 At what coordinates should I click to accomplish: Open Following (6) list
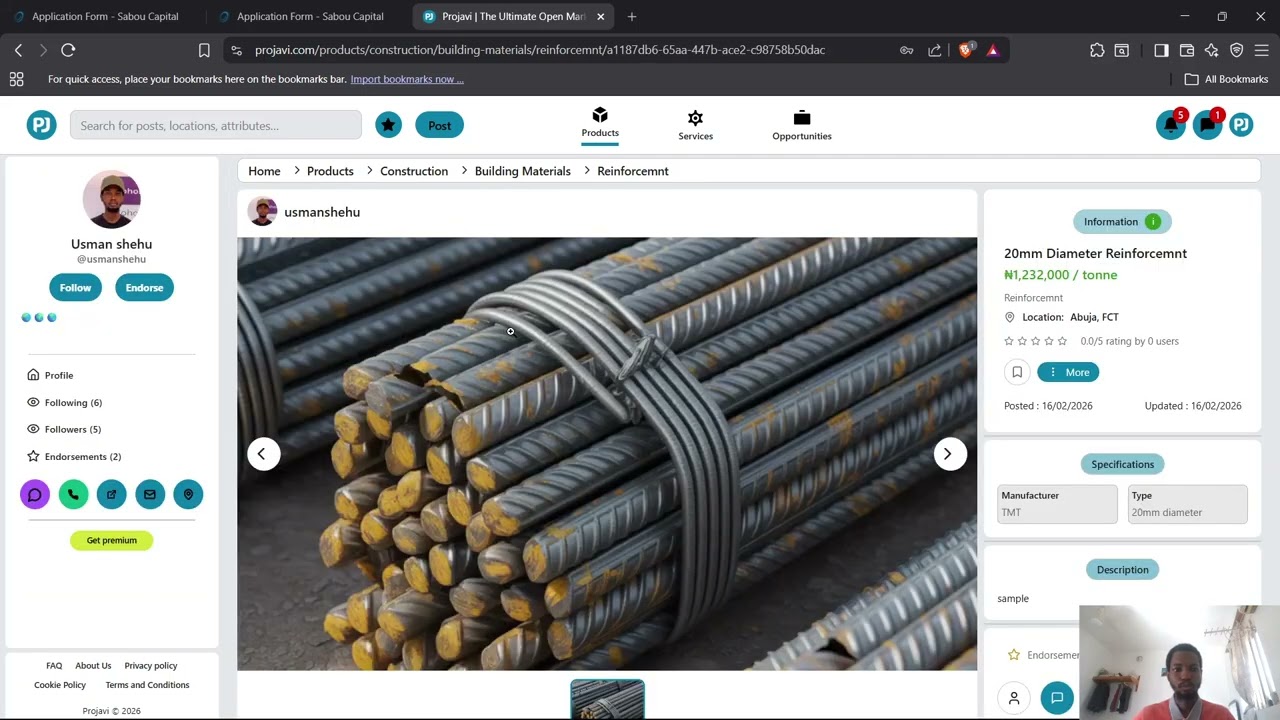64,402
